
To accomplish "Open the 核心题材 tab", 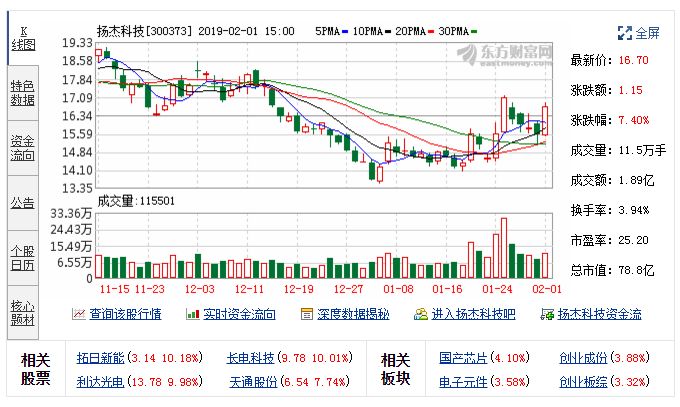I will pyautogui.click(x=23, y=312).
